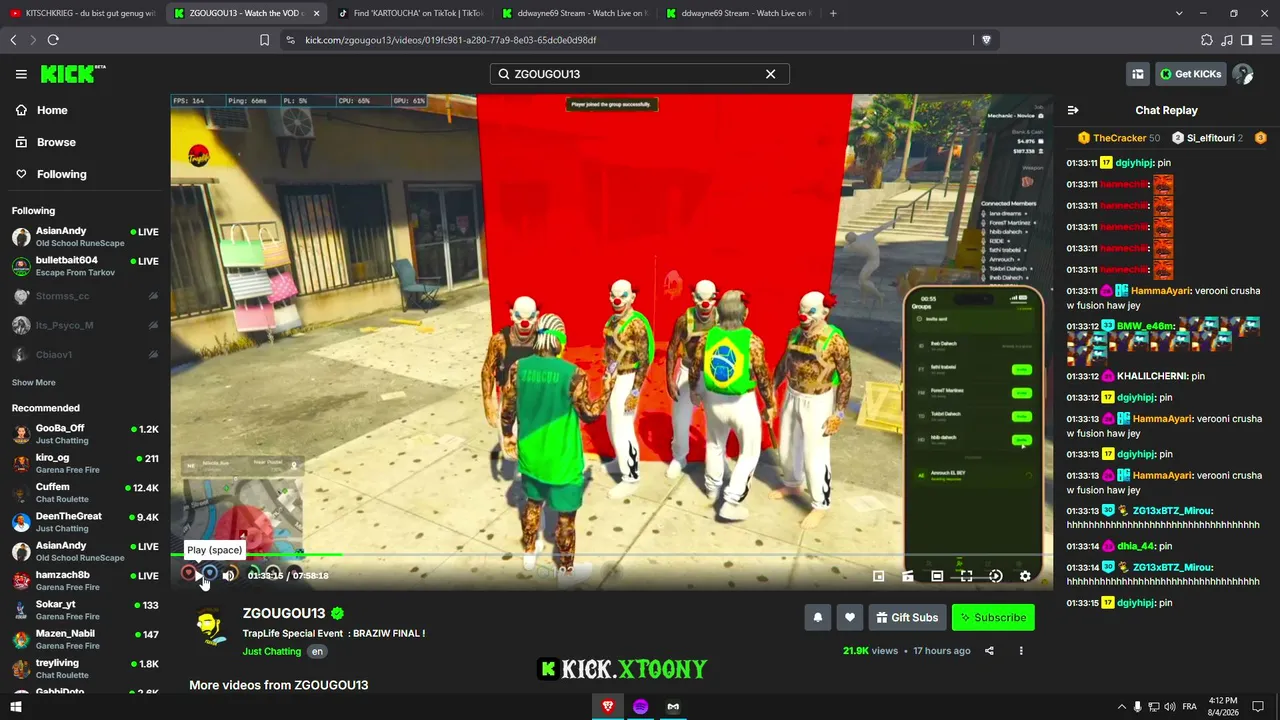The width and height of the screenshot is (1280, 720).
Task: Collapse the Chat Replay panel
Action: [x=1073, y=110]
